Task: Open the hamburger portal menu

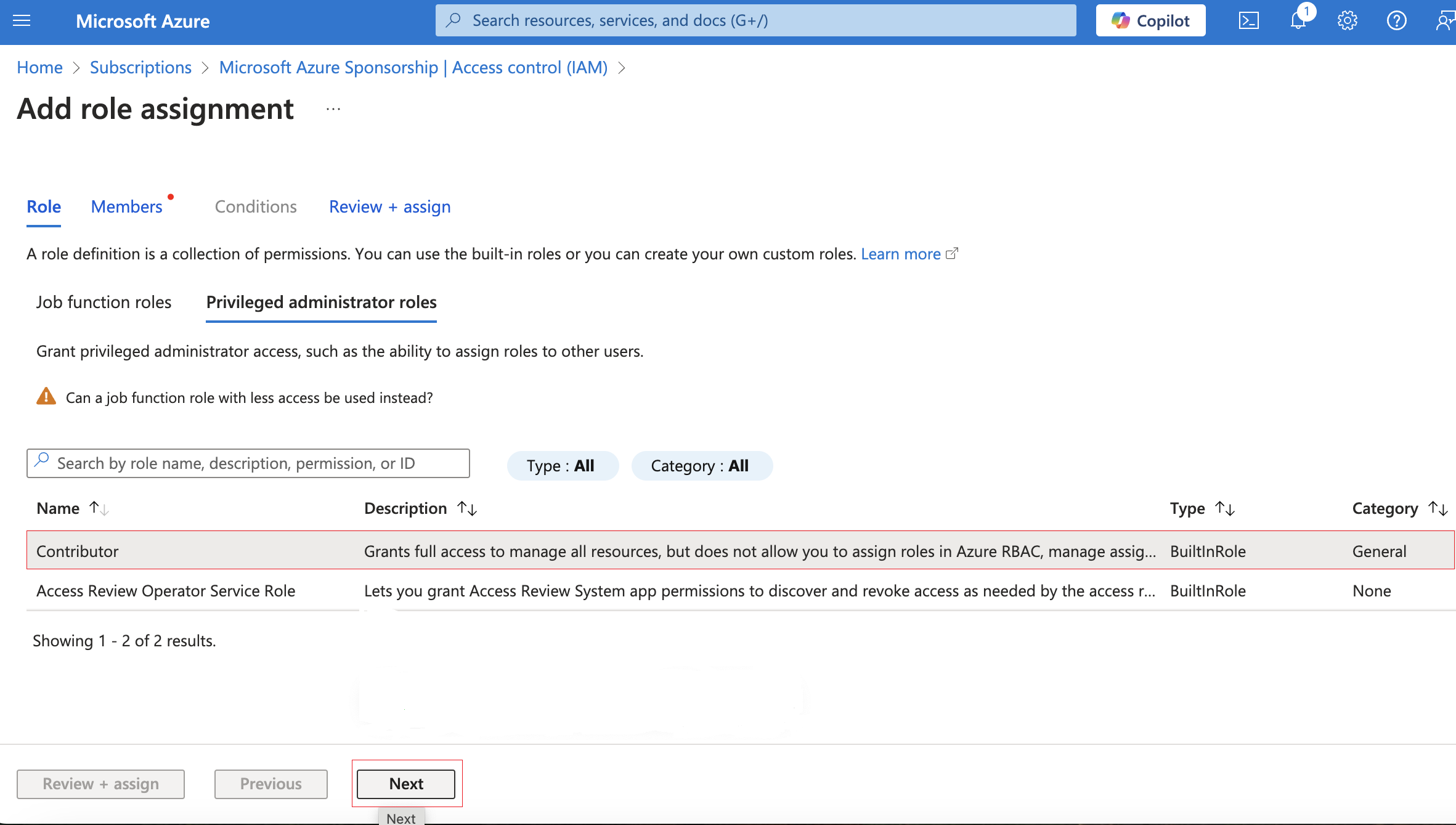Action: [x=22, y=21]
